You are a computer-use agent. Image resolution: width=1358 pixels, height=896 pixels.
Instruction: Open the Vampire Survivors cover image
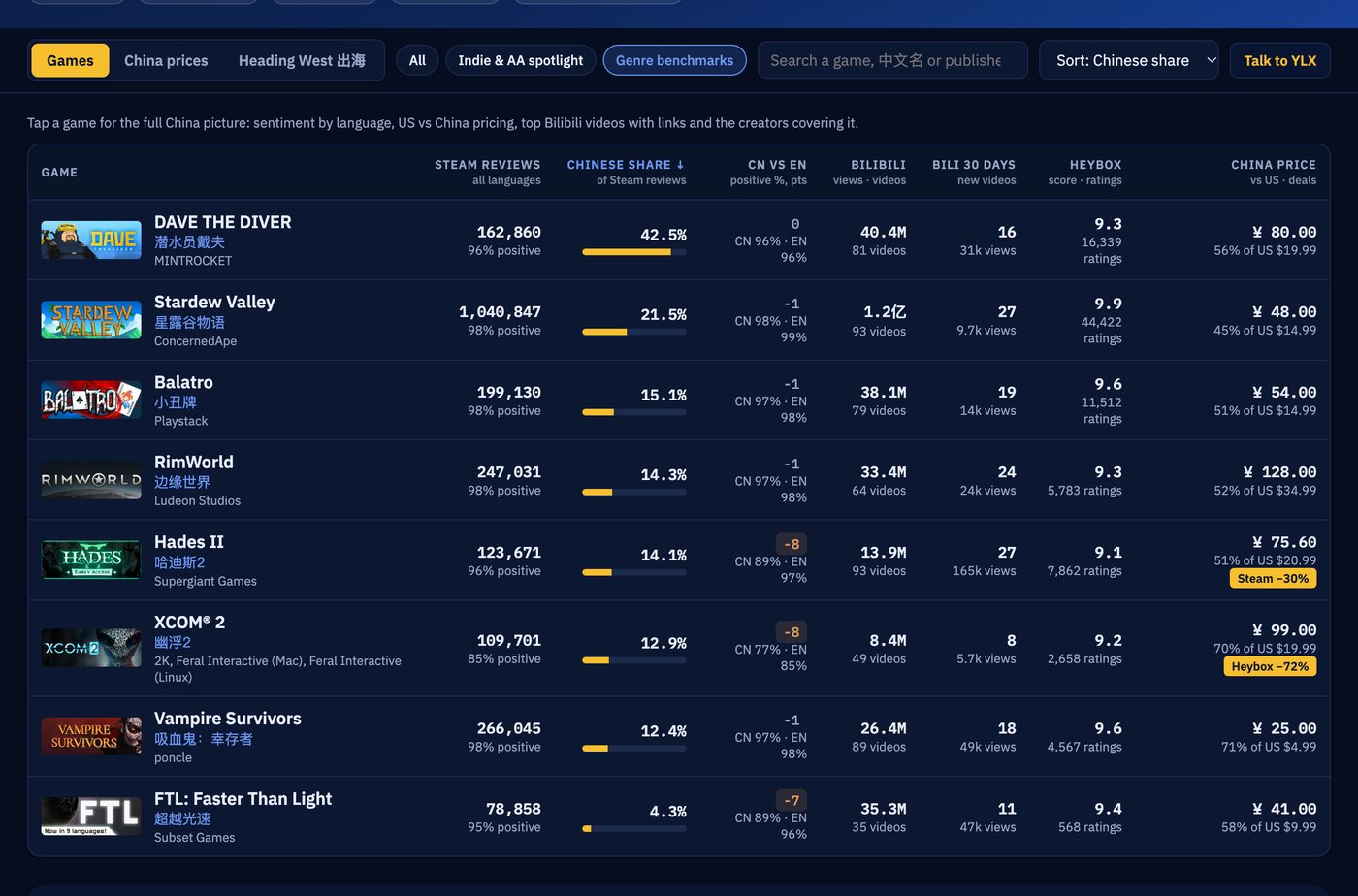(x=91, y=736)
